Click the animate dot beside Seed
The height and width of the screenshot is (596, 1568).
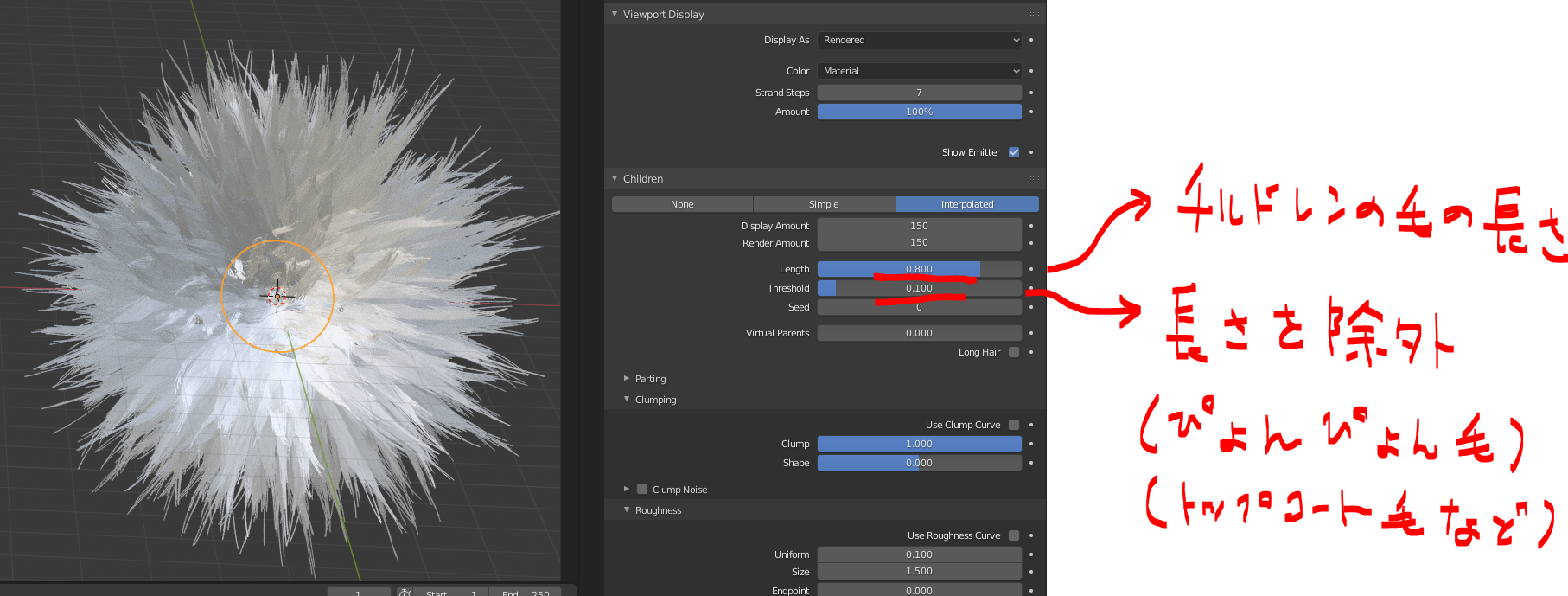1030,307
